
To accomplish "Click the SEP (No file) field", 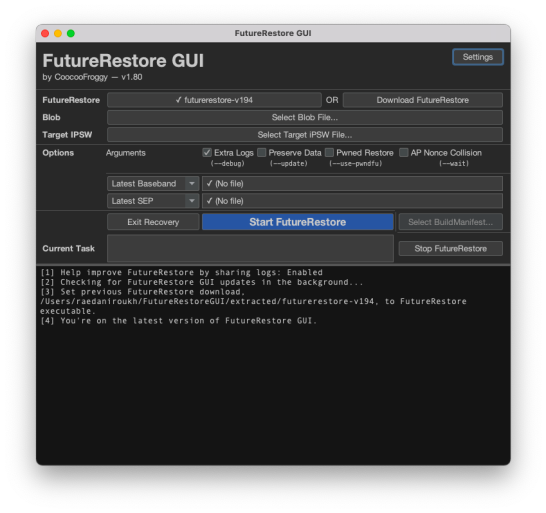I will pos(352,201).
